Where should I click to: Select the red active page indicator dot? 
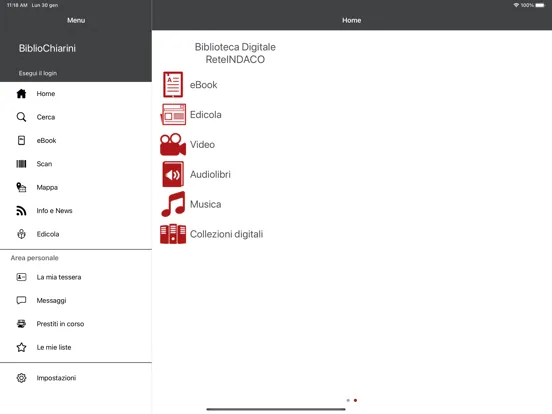(x=356, y=400)
